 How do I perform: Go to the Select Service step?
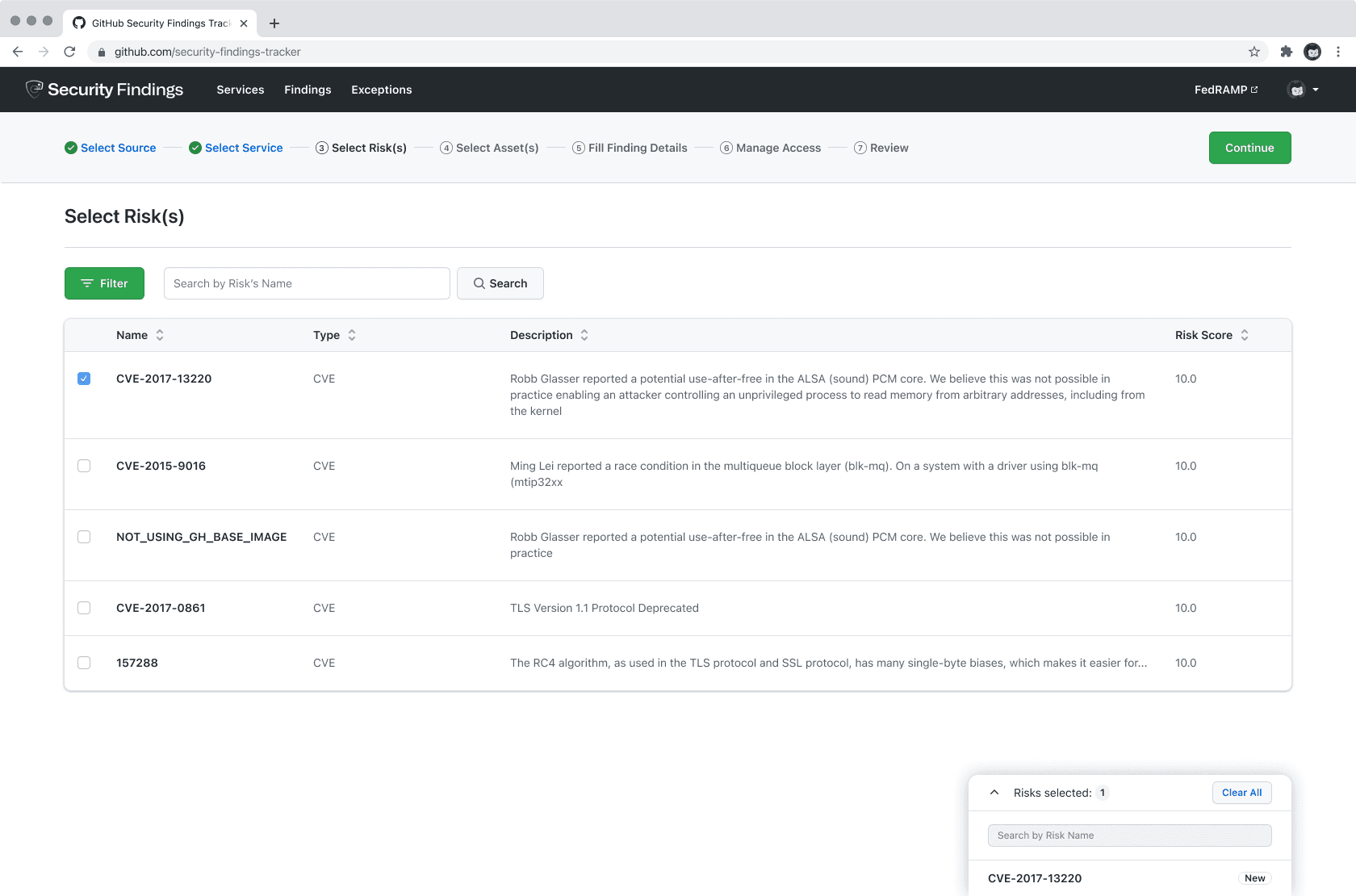[236, 148]
